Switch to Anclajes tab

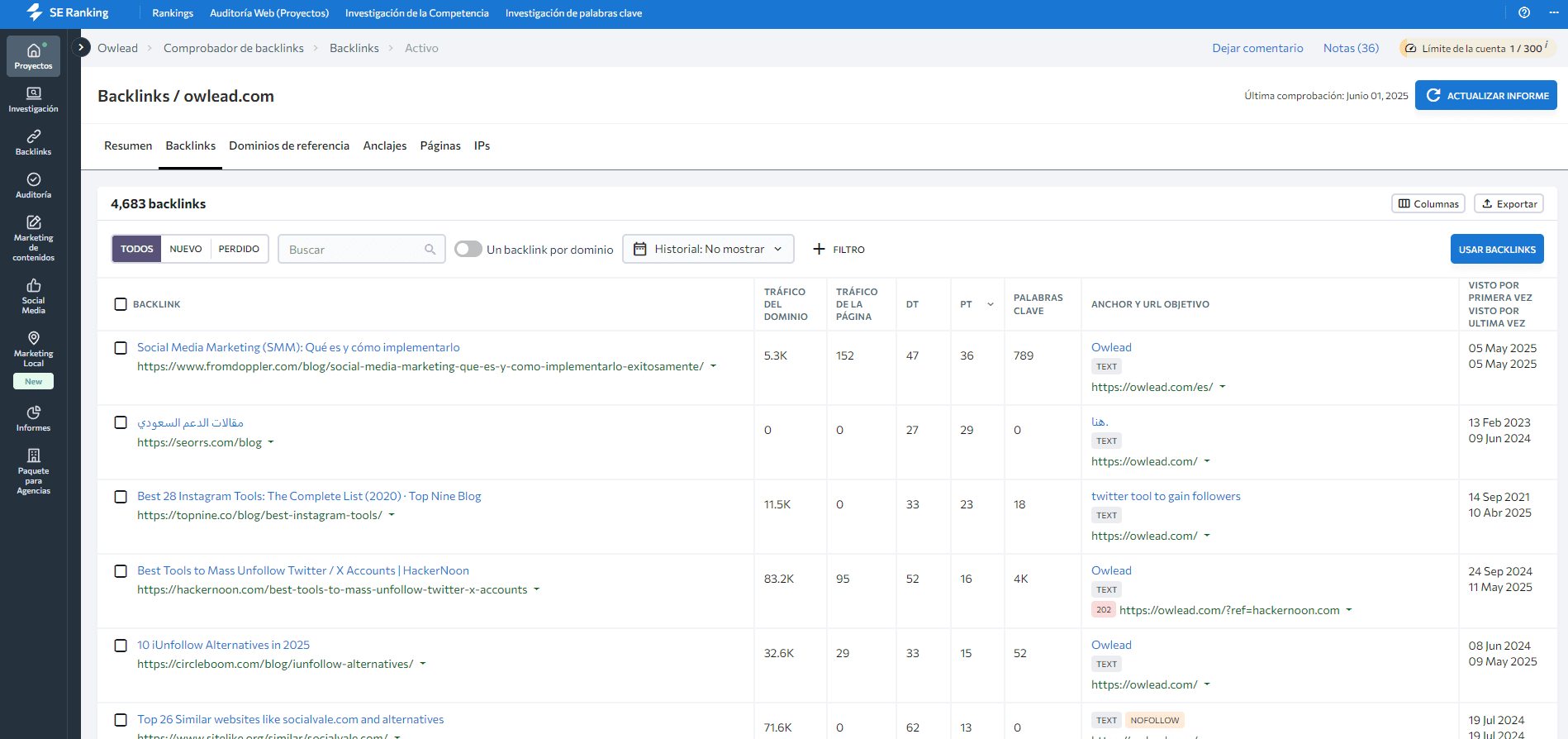pos(385,145)
